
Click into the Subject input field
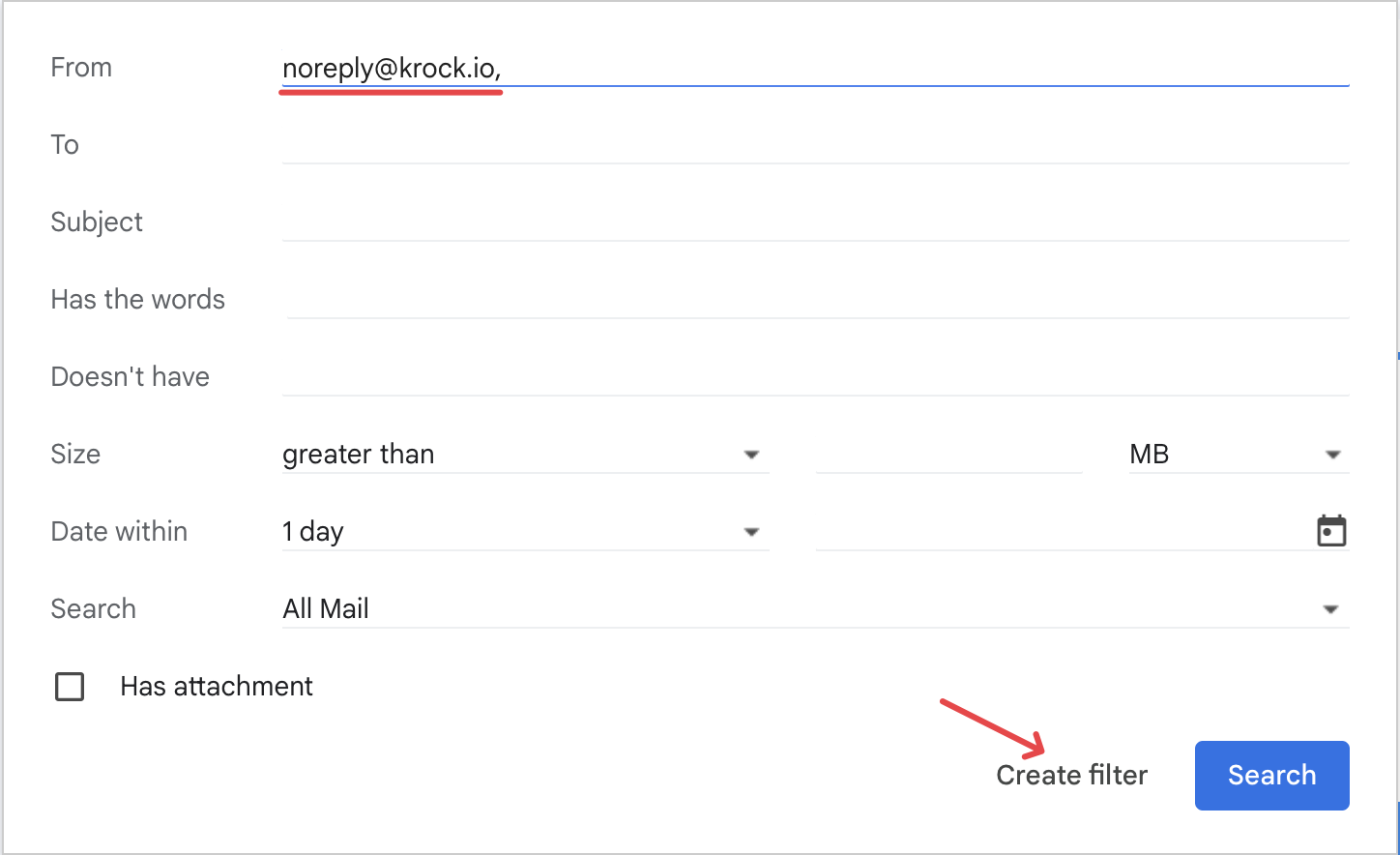[x=815, y=222]
